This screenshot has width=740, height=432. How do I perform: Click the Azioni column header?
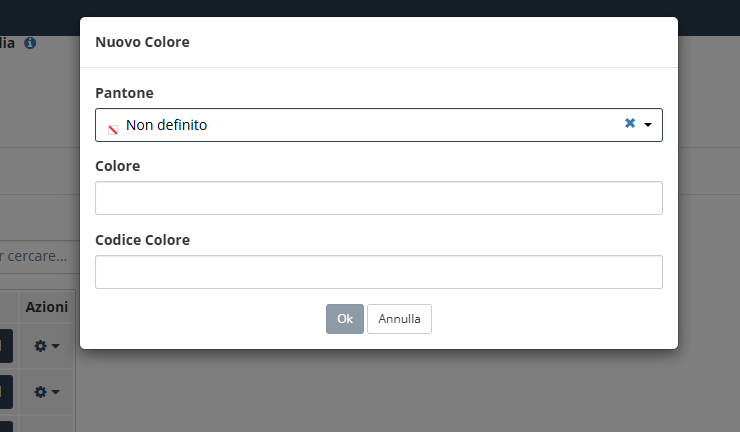(47, 307)
